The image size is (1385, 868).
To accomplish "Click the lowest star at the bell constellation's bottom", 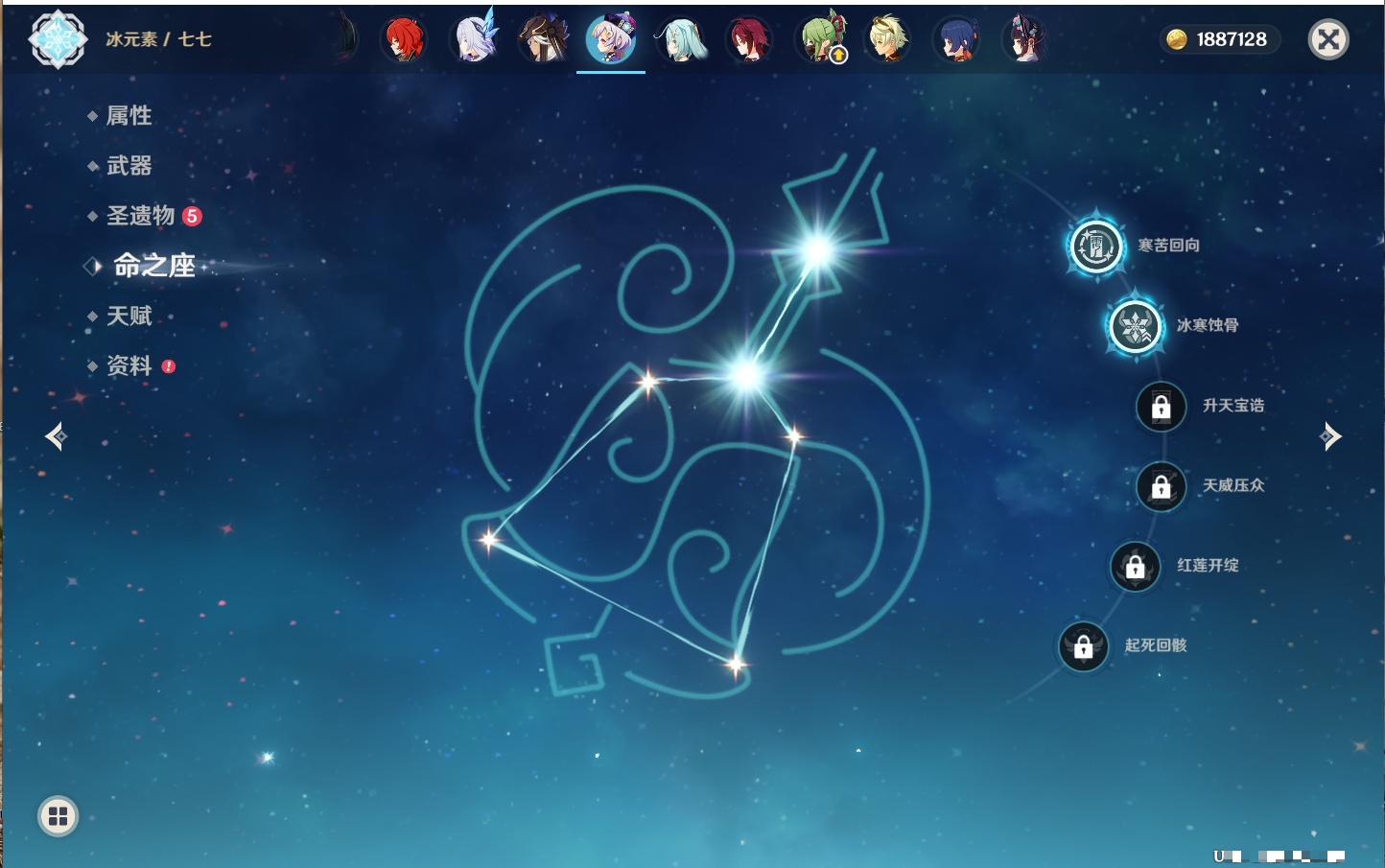I will point(736,664).
